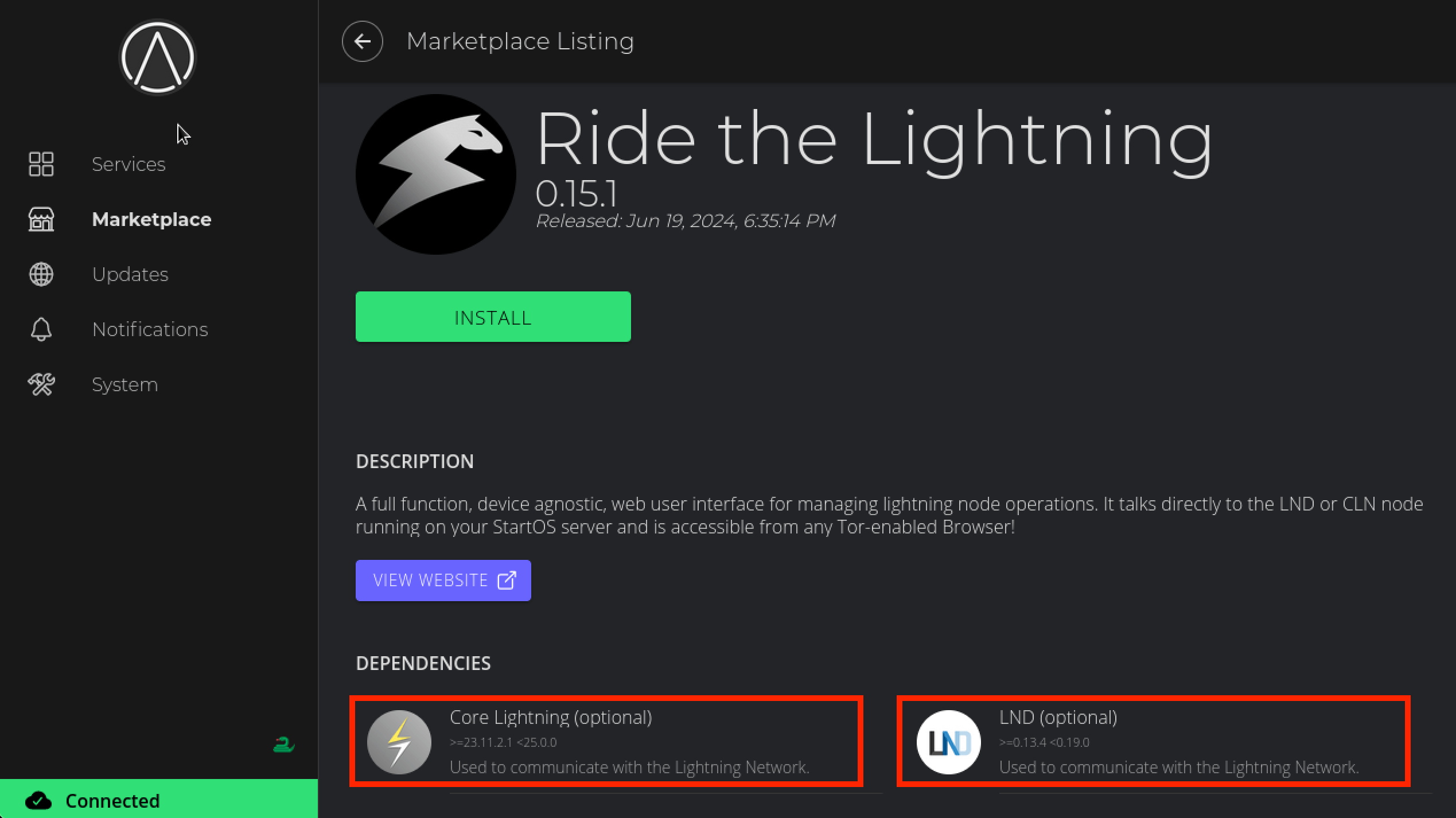Viewport: 1456px width, 818px height.
Task: Open the Notifications menu label
Action: tap(150, 329)
